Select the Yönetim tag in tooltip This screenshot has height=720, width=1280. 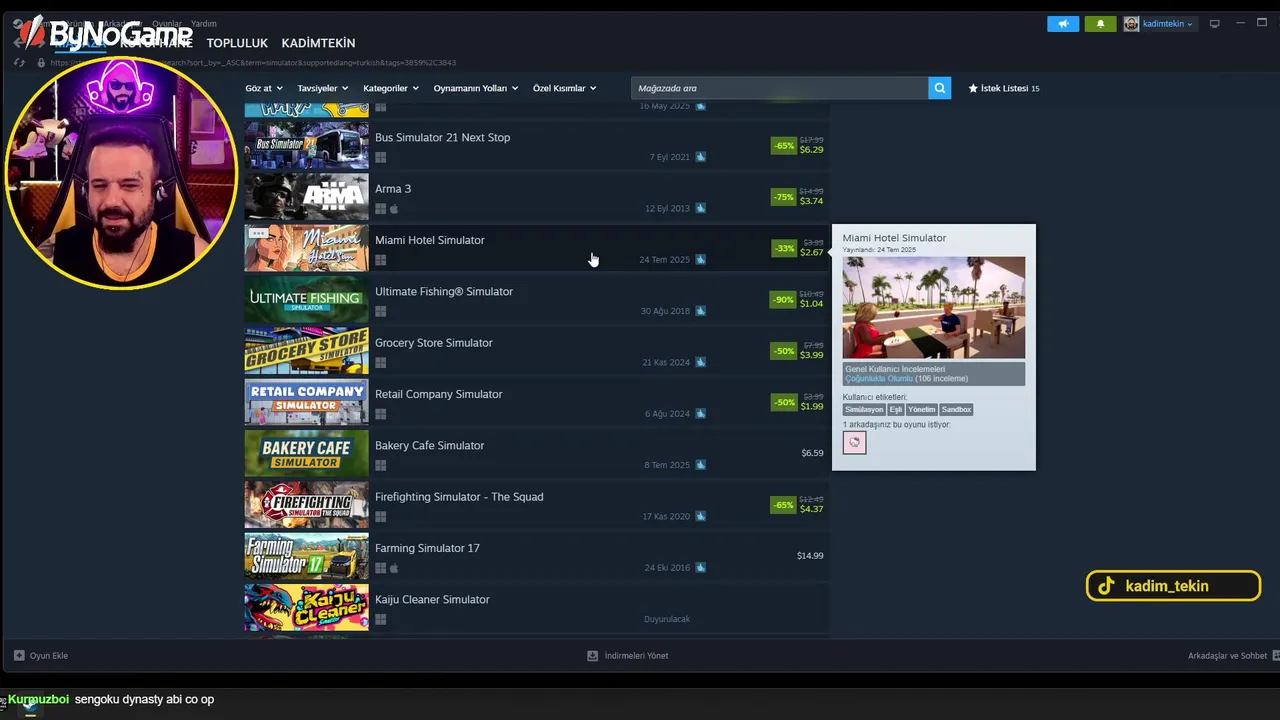point(922,409)
